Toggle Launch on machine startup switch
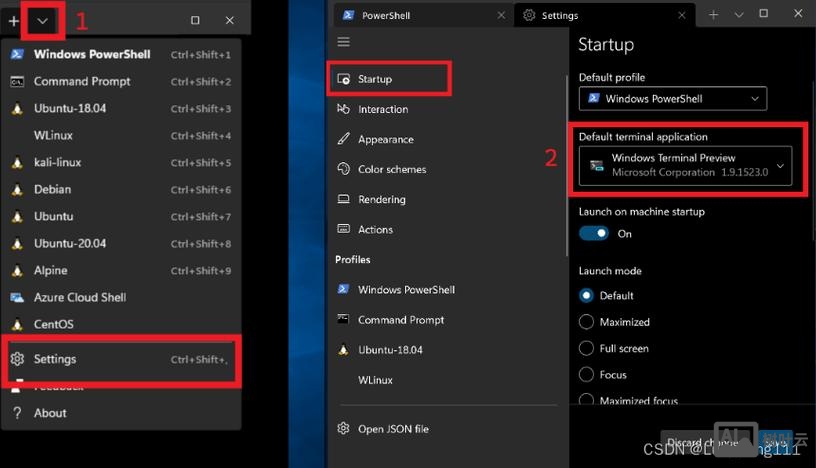816x468 pixels. pos(594,233)
